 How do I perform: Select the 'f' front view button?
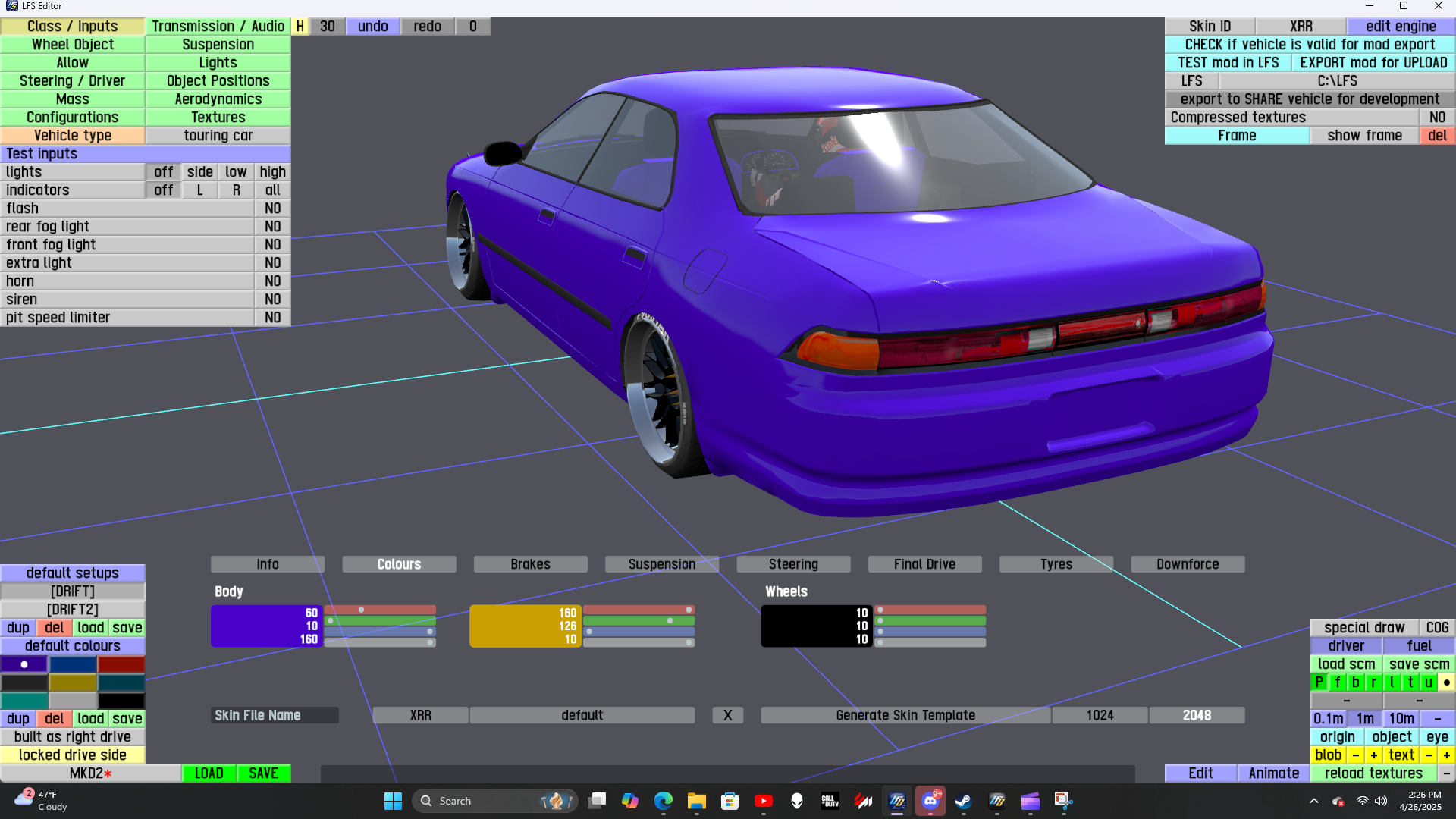(1338, 682)
